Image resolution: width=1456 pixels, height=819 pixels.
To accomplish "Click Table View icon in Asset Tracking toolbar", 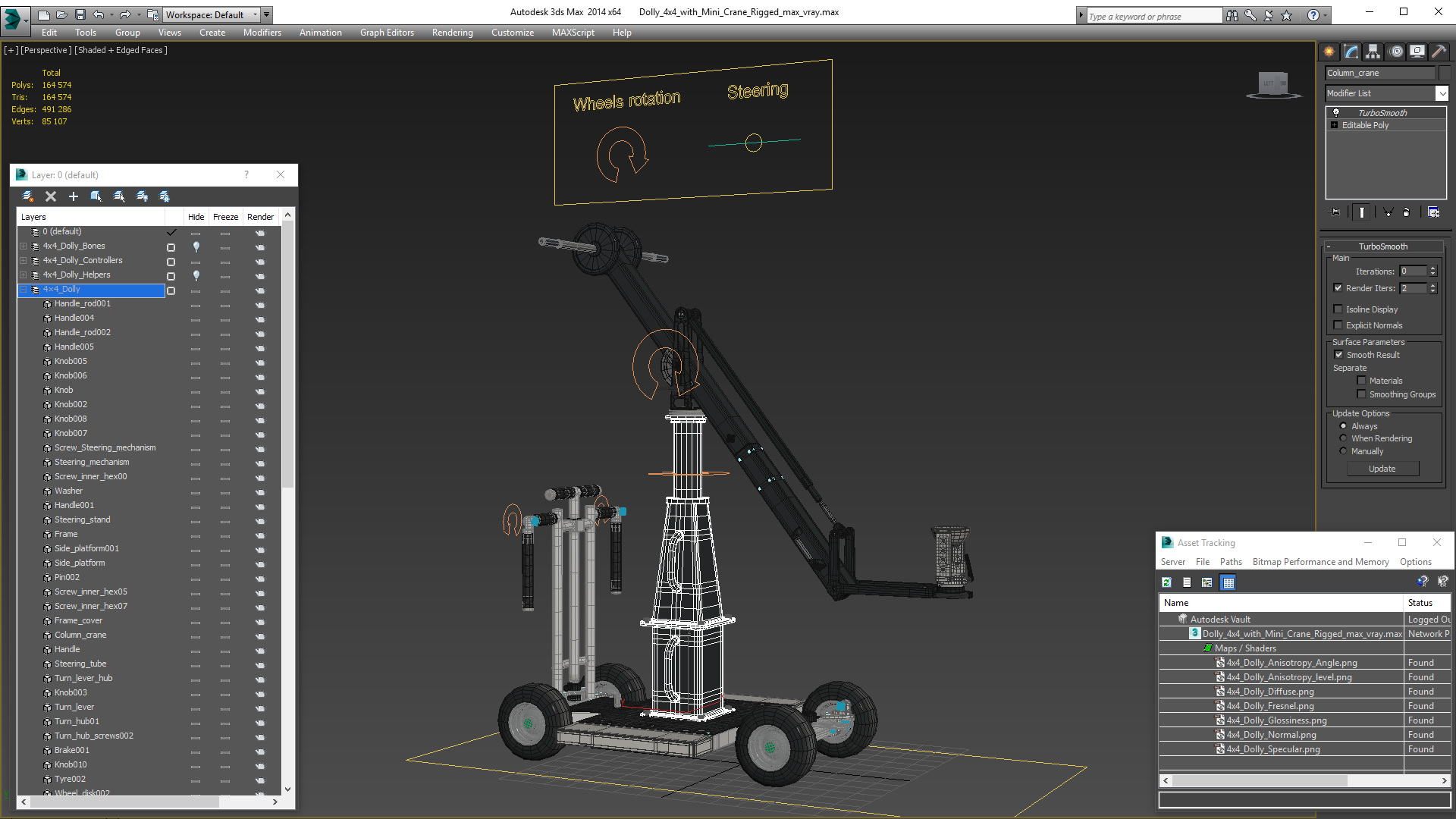I will [x=1228, y=582].
